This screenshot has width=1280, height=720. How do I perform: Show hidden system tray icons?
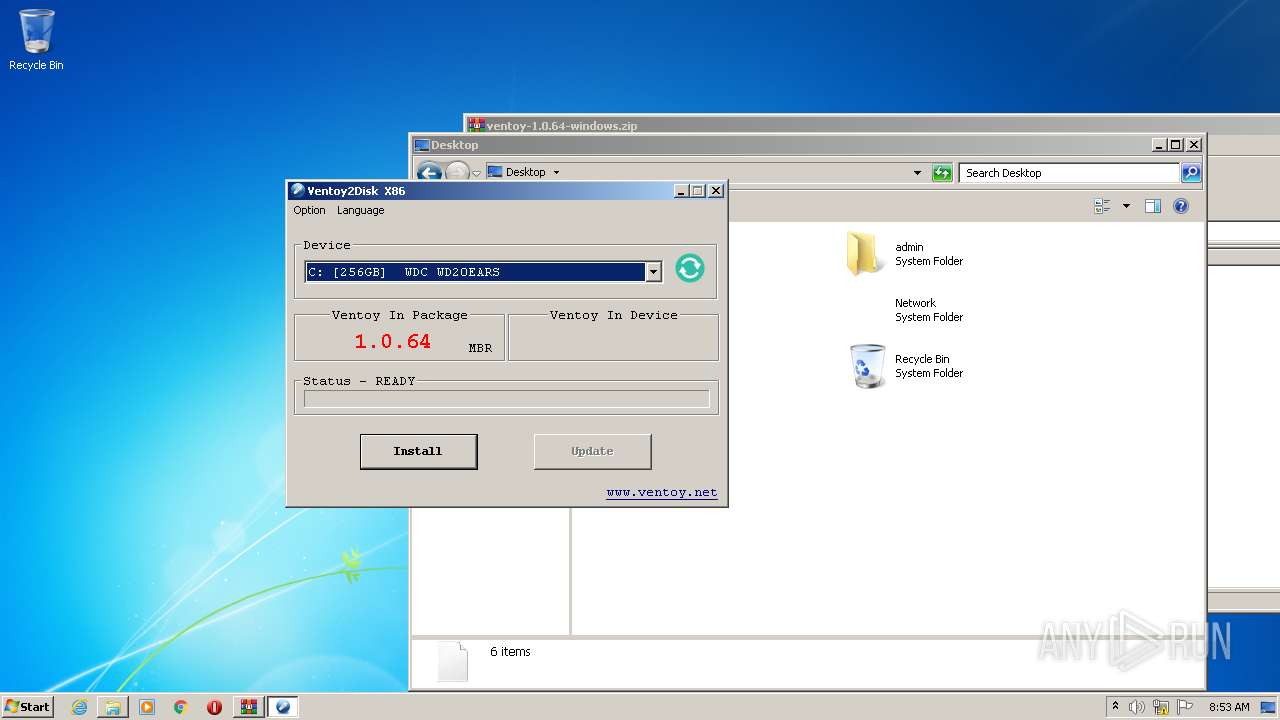[1115, 706]
